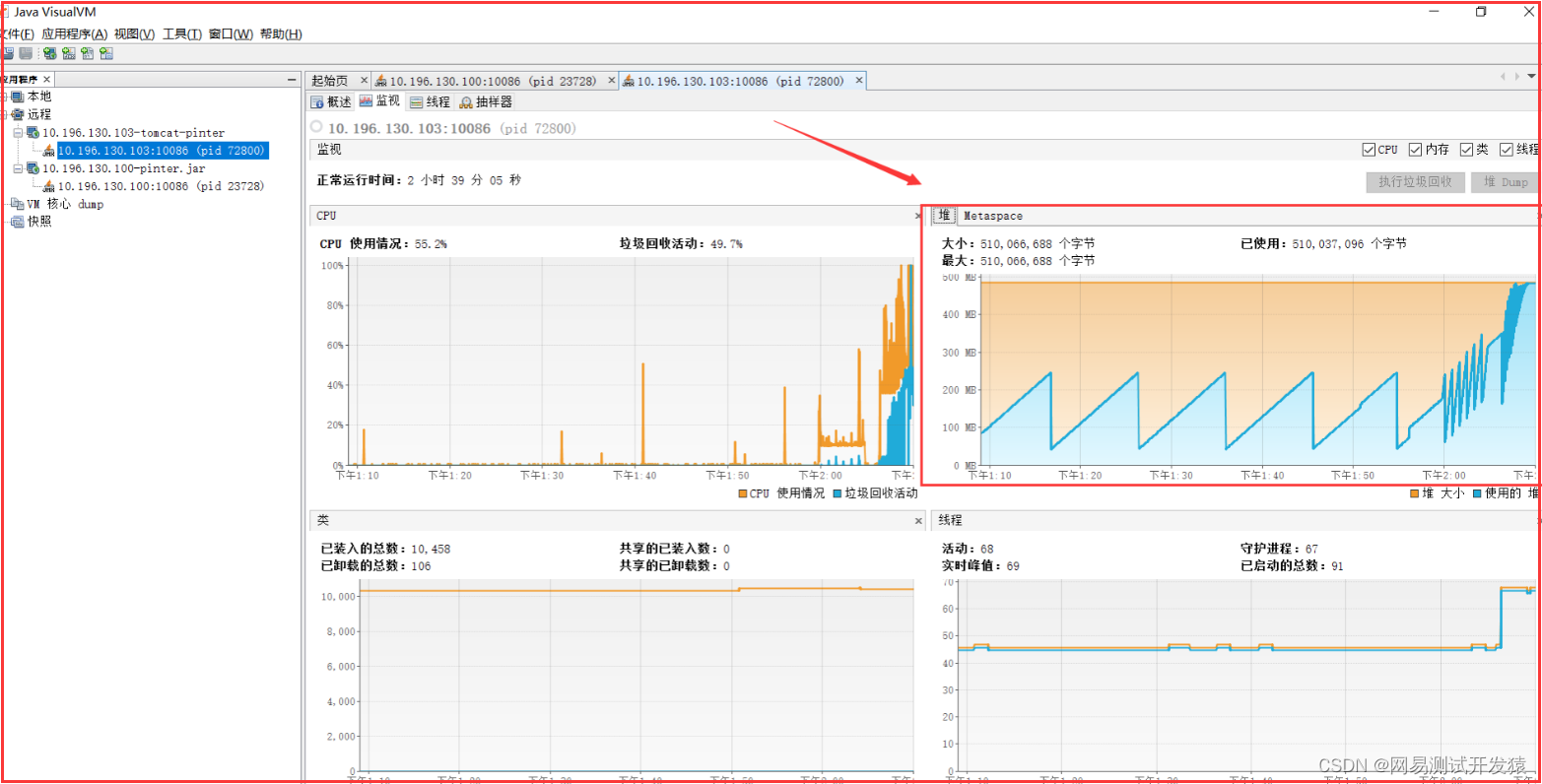Click the scroll tabs left arrow
This screenshot has width=1542, height=784.
click(x=1504, y=76)
